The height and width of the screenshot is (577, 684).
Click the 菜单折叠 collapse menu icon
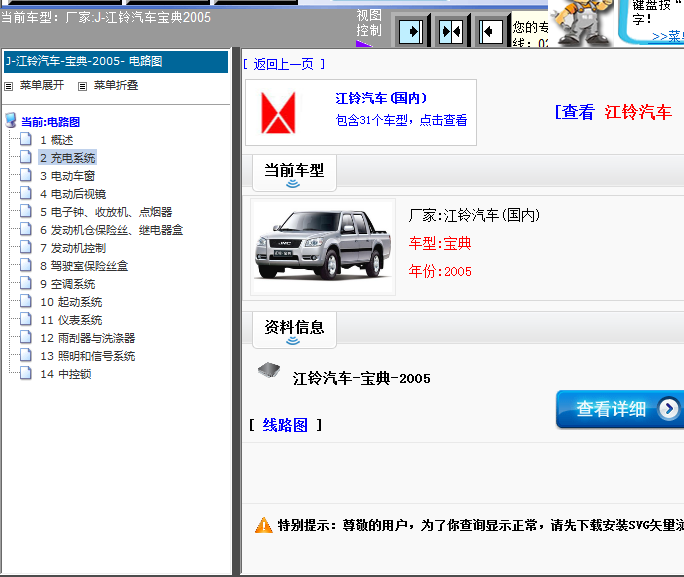click(x=82, y=86)
